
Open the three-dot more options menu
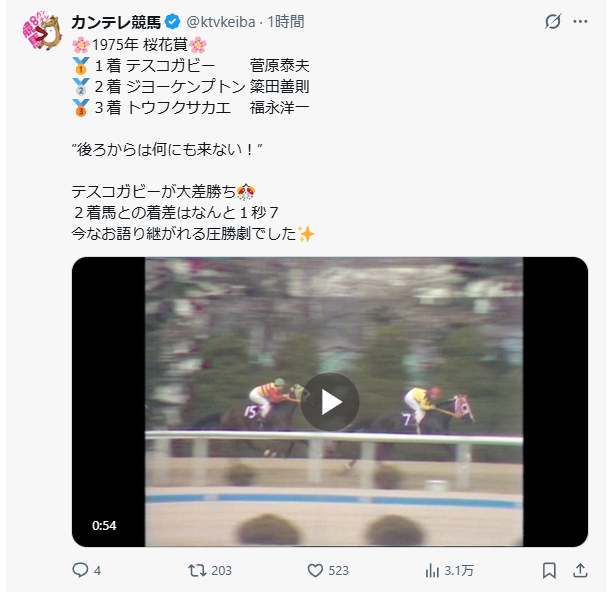click(580, 22)
